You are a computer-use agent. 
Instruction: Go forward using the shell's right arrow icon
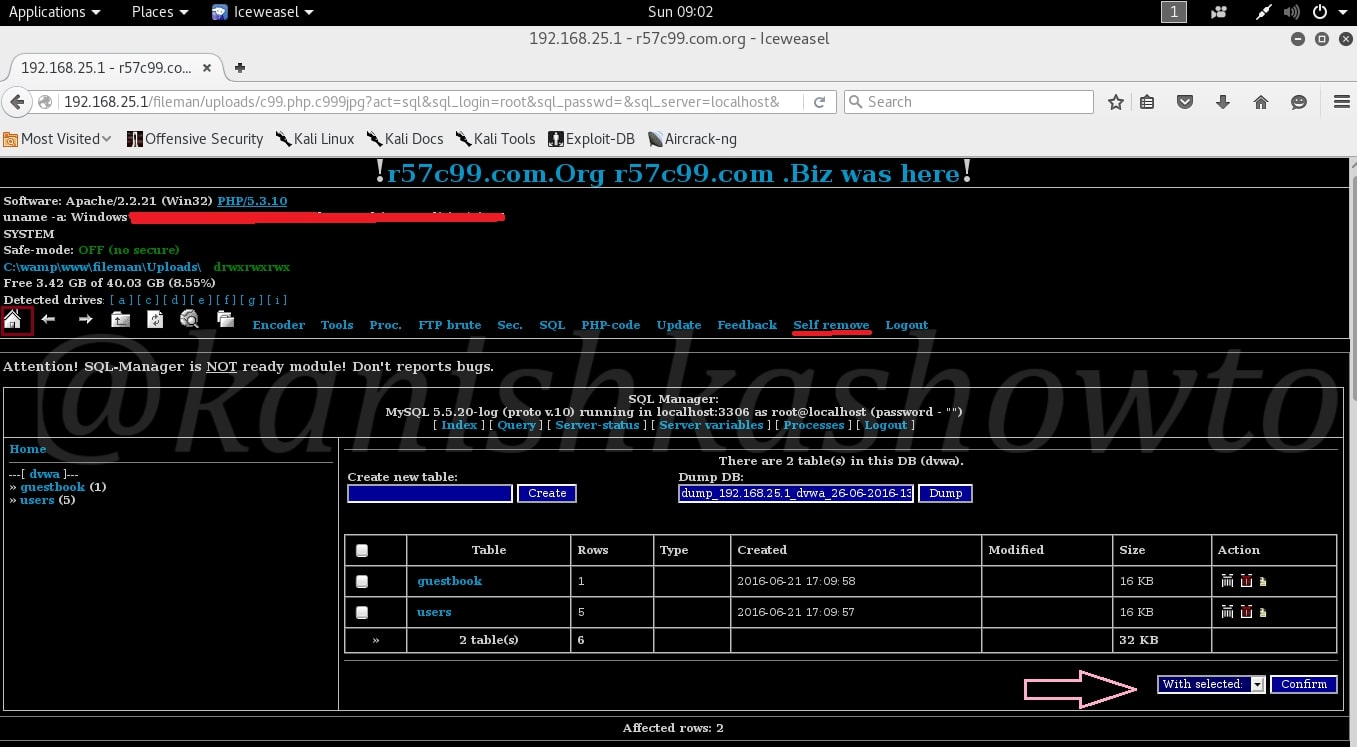[x=85, y=320]
